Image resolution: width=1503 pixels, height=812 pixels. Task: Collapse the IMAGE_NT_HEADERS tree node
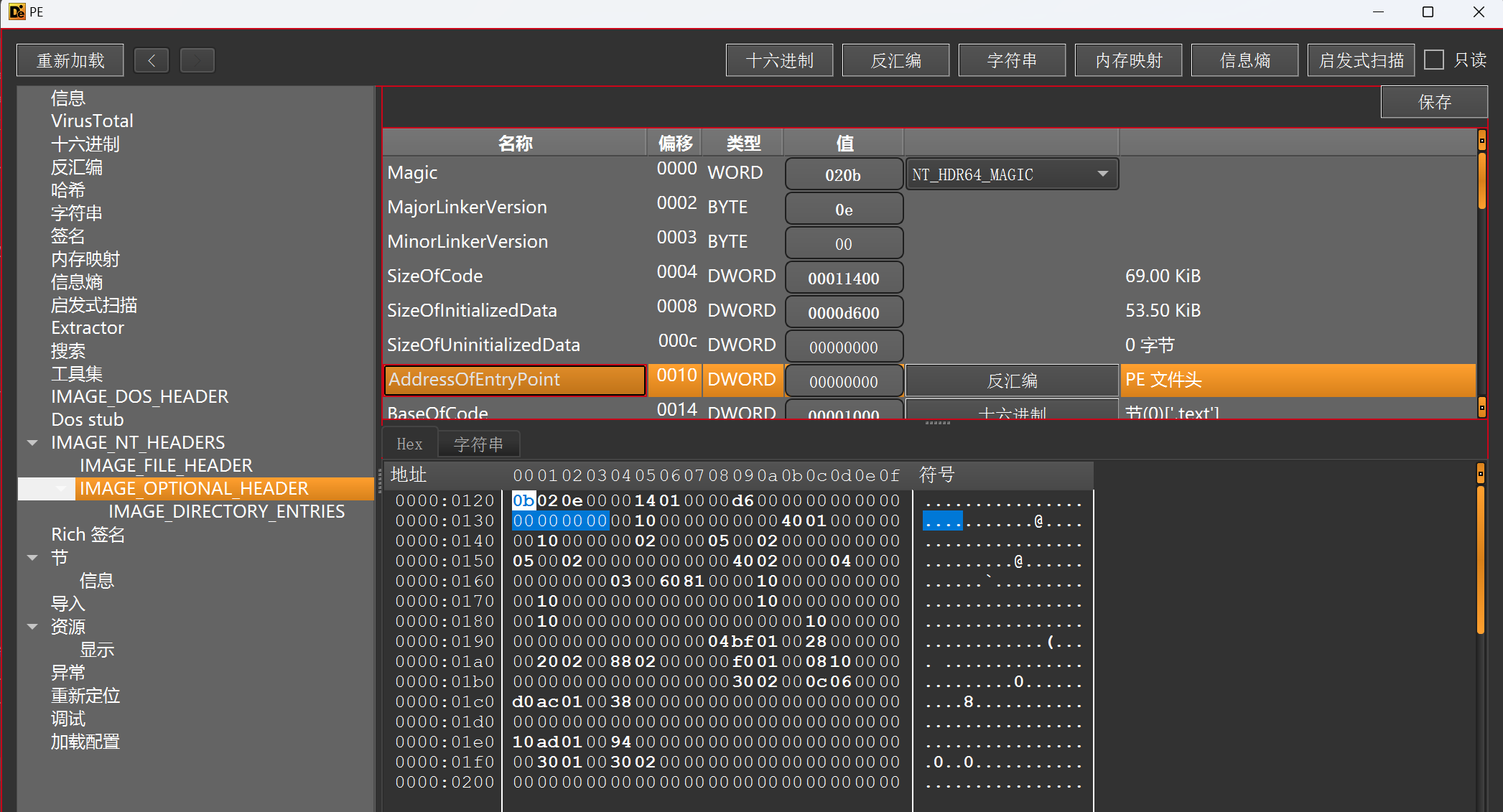click(x=32, y=443)
